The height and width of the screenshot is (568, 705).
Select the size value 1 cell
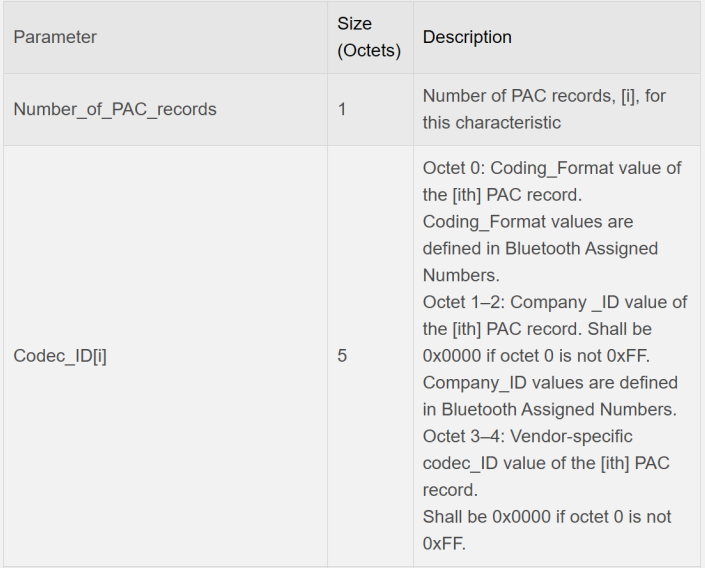pyautogui.click(x=370, y=109)
